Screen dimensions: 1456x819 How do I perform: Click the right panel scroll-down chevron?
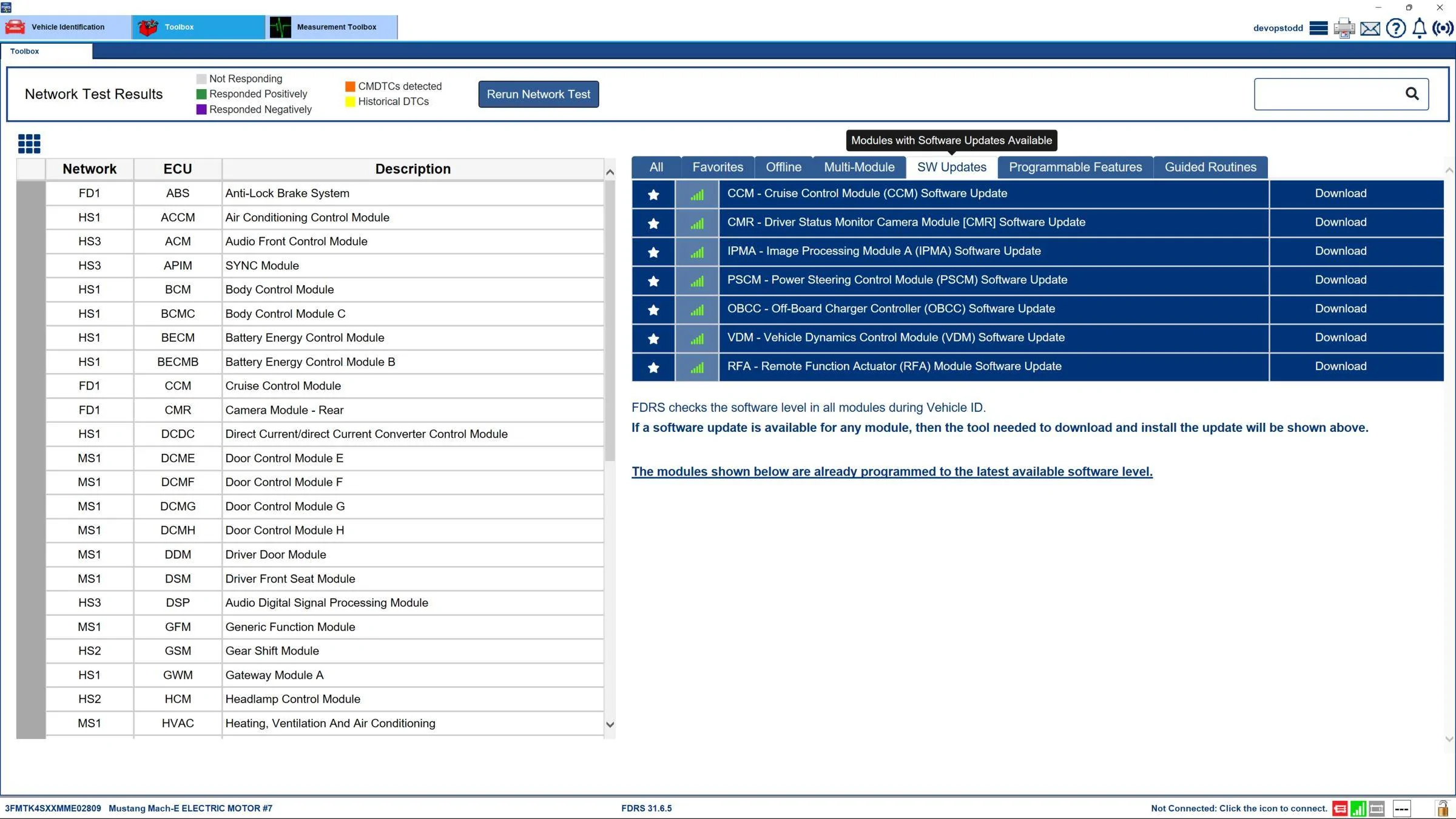pos(1449,739)
